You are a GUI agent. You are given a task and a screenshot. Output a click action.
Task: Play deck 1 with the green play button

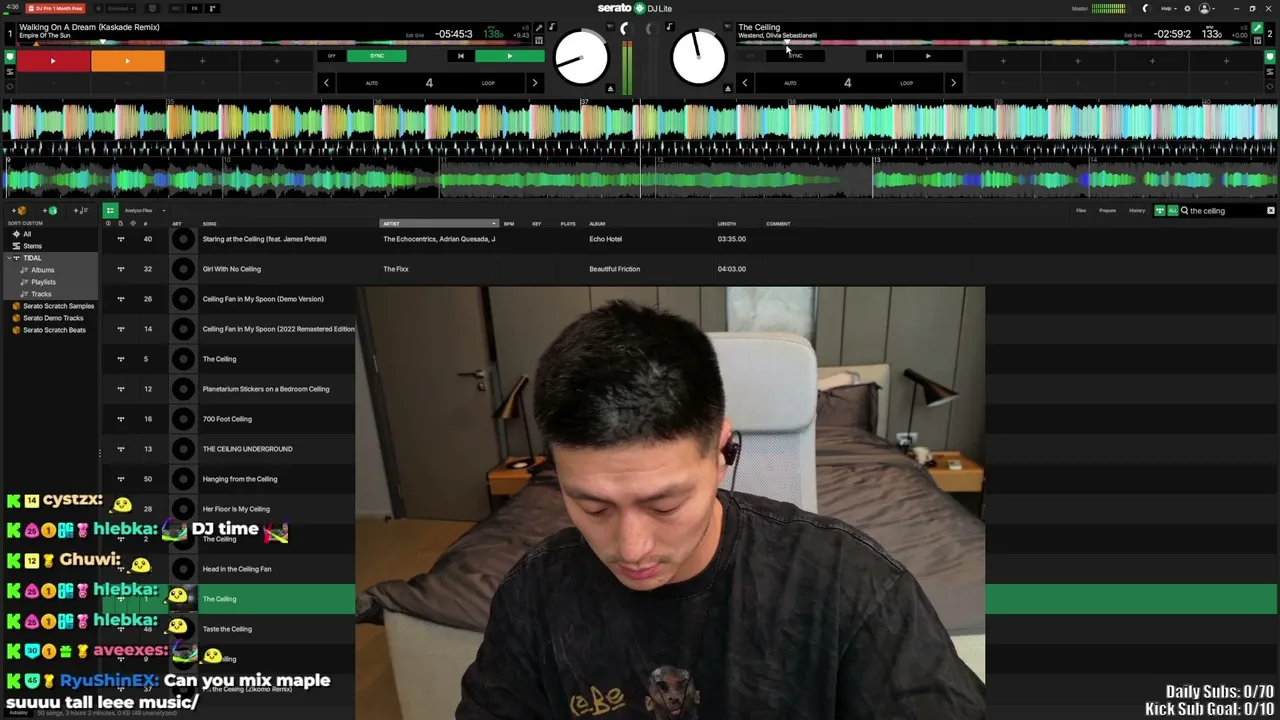pos(509,56)
